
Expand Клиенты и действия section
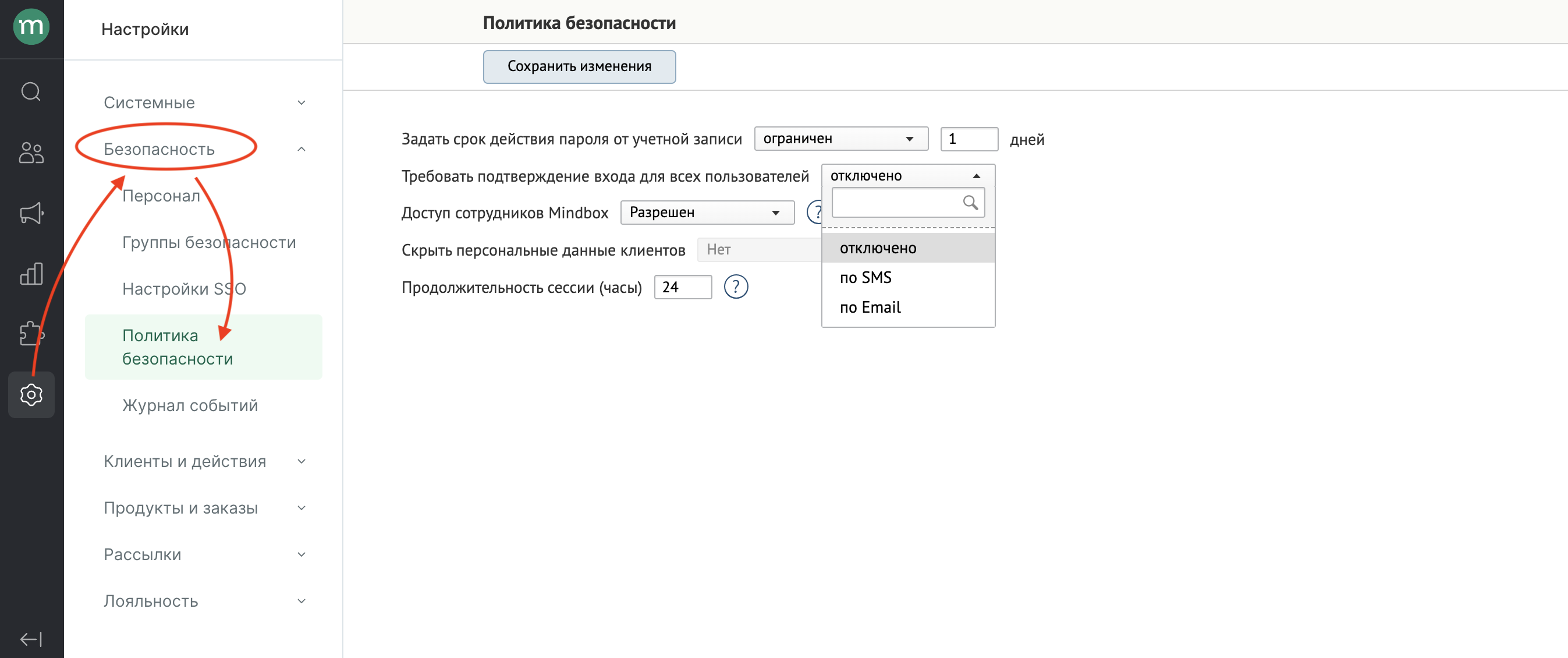(301, 461)
